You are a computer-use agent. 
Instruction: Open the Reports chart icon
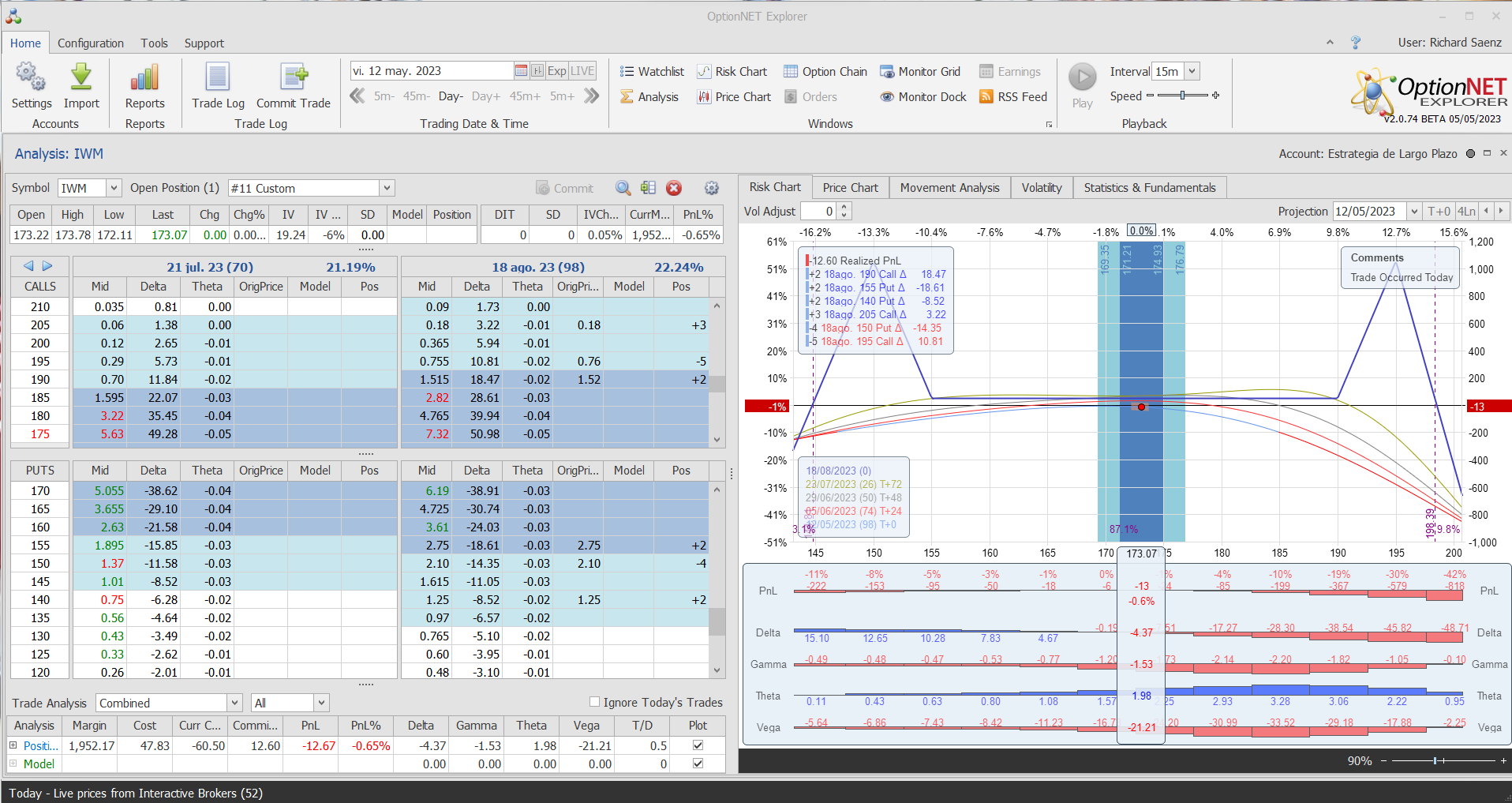144,78
